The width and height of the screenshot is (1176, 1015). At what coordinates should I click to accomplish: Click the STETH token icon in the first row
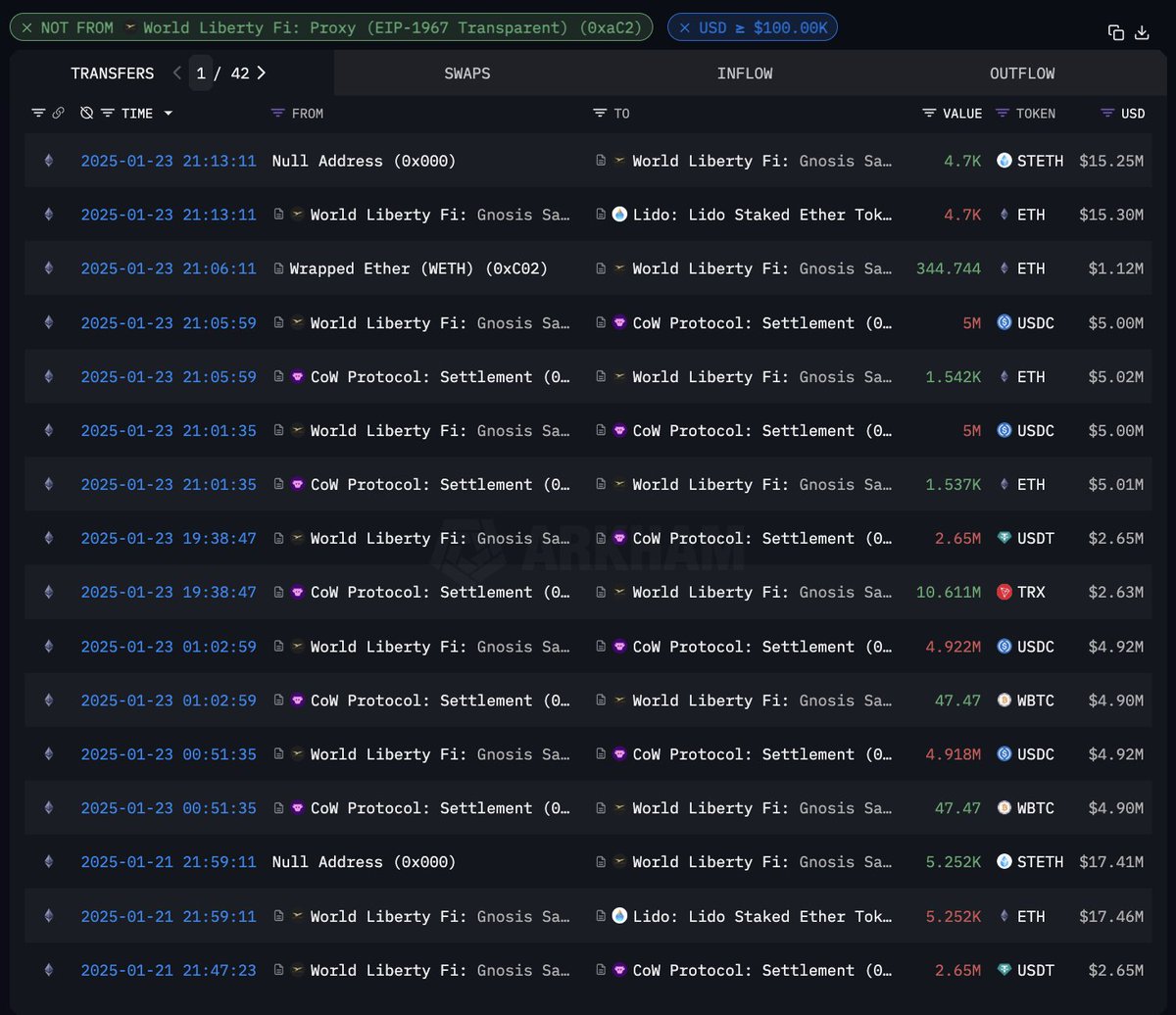1004,161
